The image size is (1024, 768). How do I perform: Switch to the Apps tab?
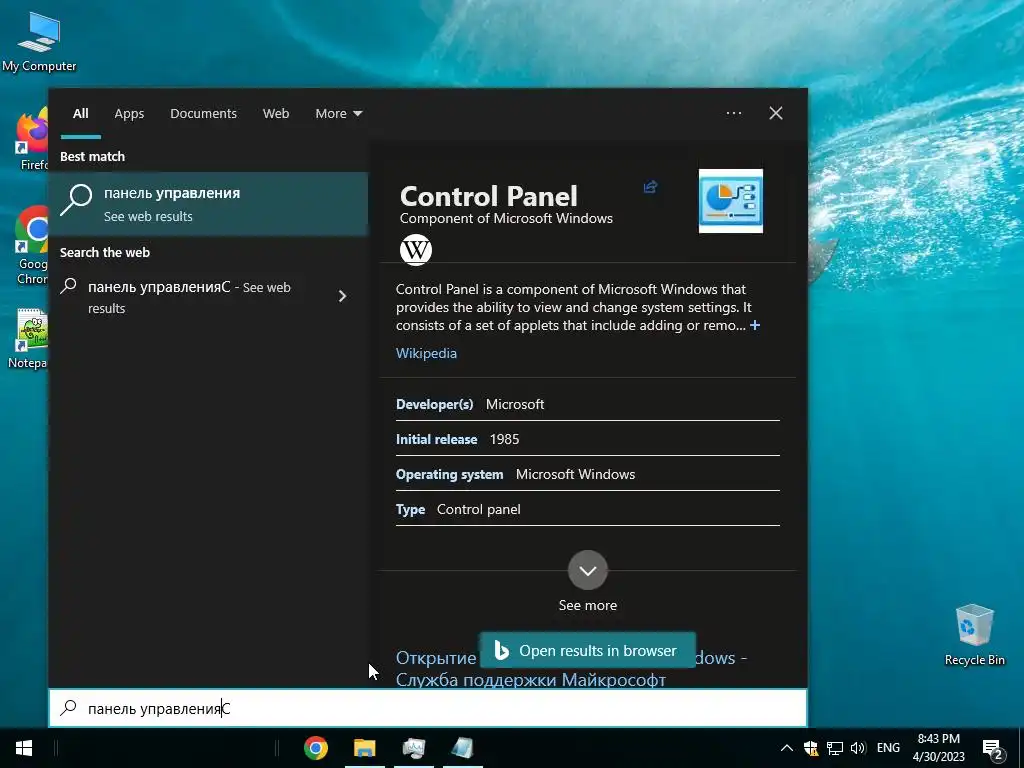click(129, 113)
